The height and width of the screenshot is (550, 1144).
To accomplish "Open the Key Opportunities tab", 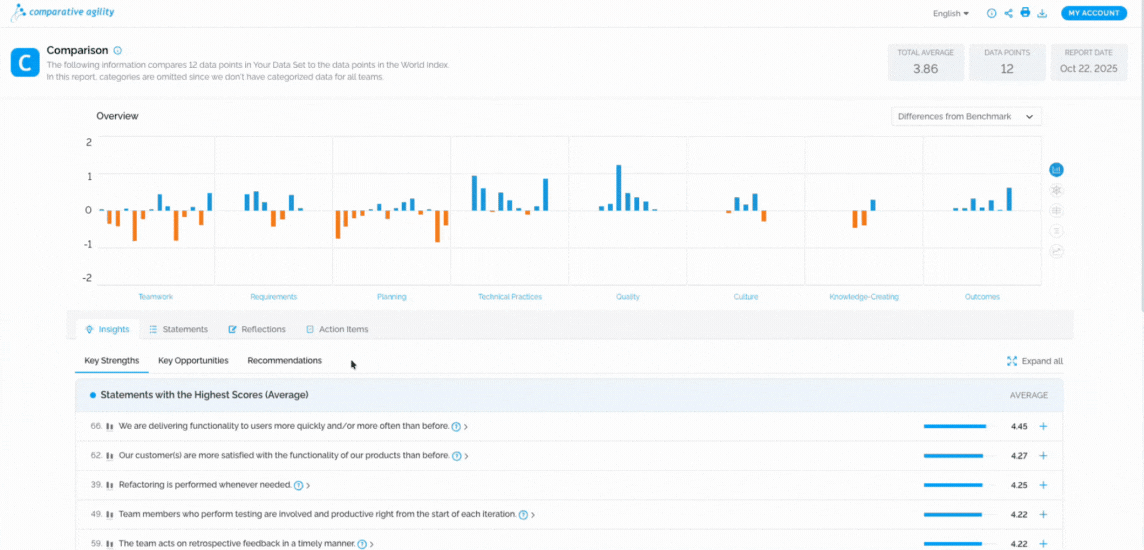I will (x=193, y=360).
